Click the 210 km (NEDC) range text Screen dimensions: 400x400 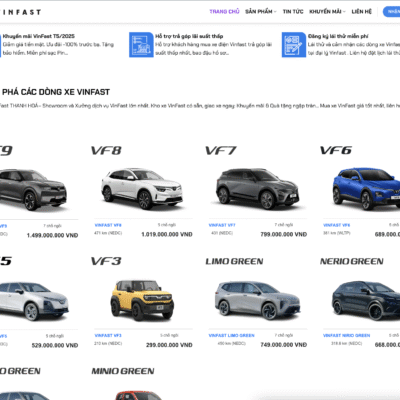pyautogui.click(x=108, y=343)
